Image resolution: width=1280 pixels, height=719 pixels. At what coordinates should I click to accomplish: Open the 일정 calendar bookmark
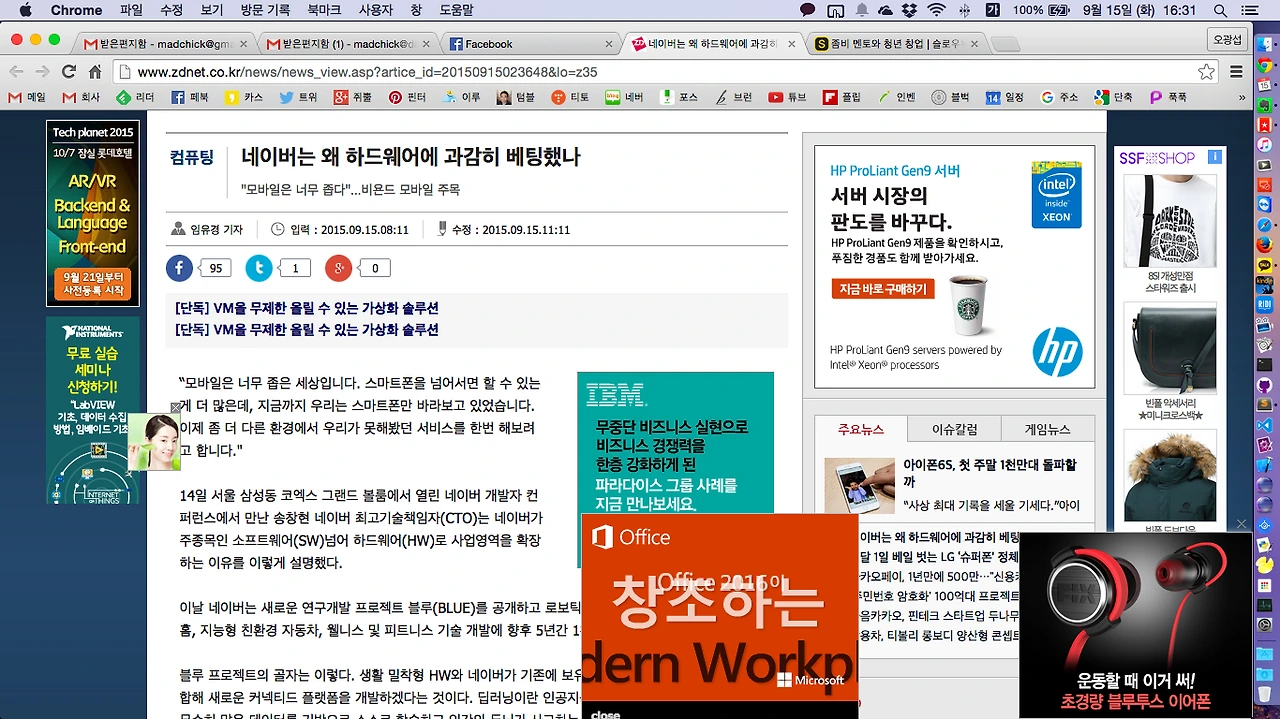coord(1005,97)
